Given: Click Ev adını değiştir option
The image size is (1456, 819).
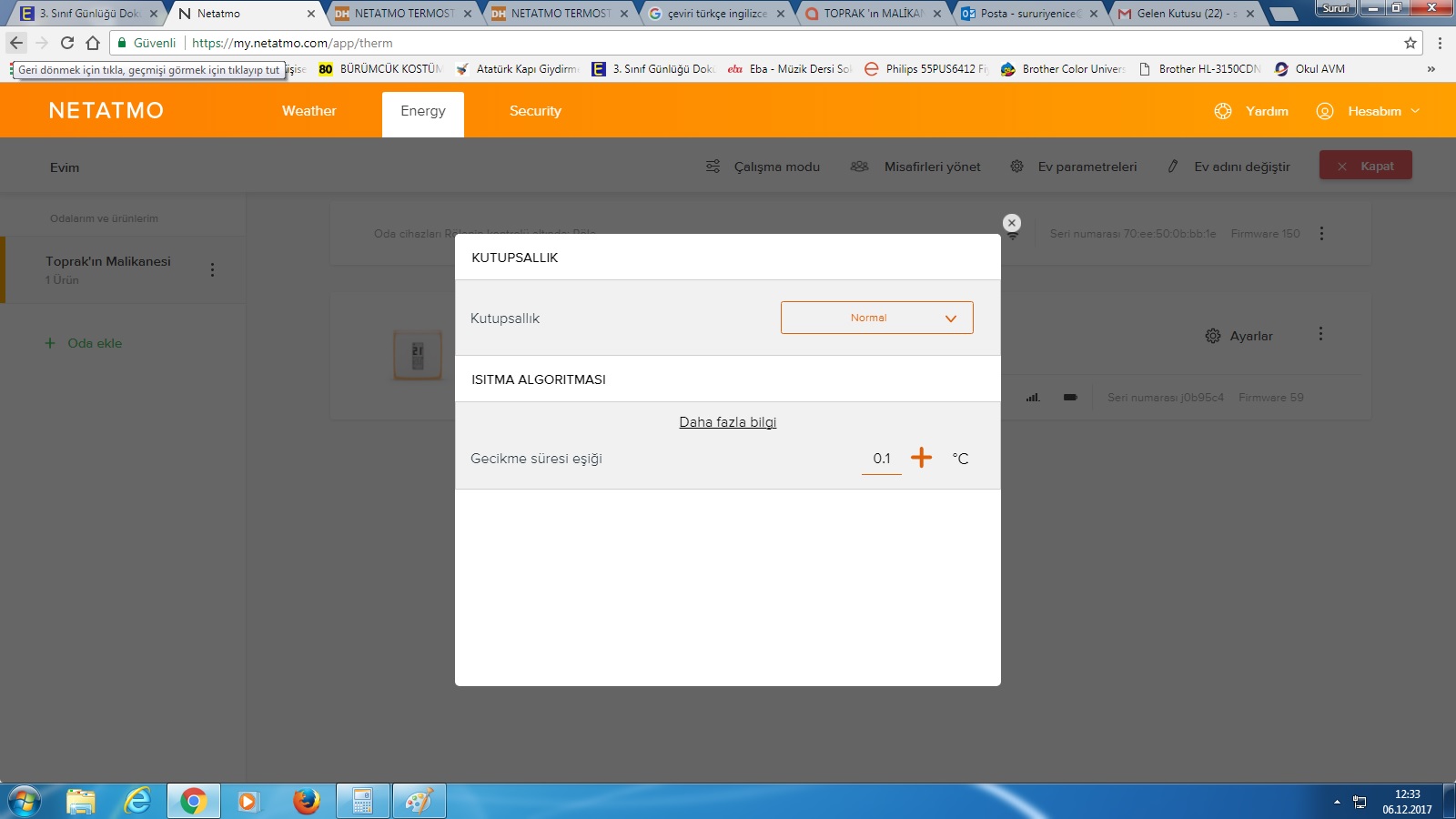Looking at the screenshot, I should [1242, 167].
